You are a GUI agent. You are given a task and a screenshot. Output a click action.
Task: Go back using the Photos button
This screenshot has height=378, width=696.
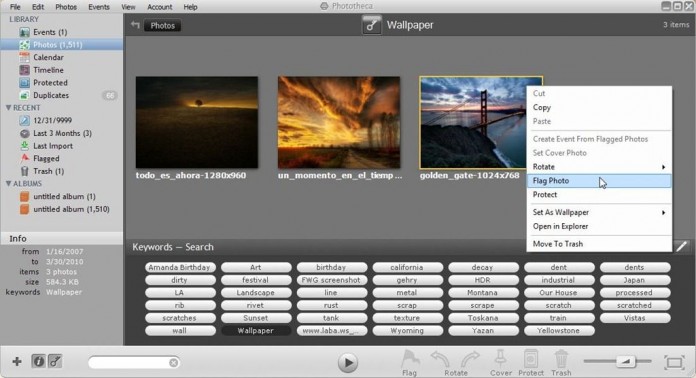pyautogui.click(x=162, y=26)
